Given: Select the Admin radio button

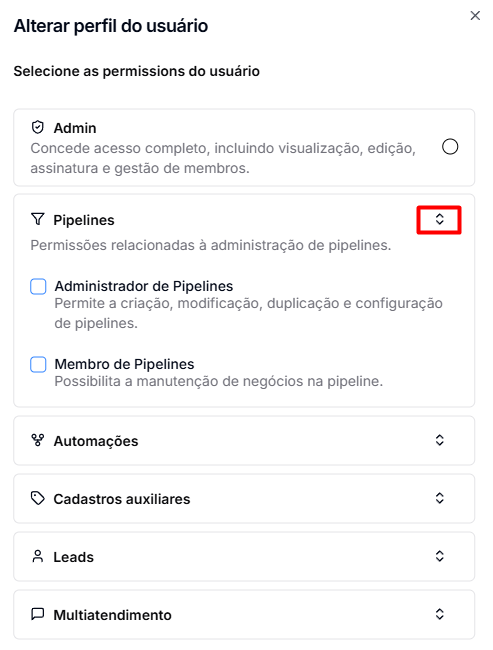Looking at the screenshot, I should pos(450,147).
